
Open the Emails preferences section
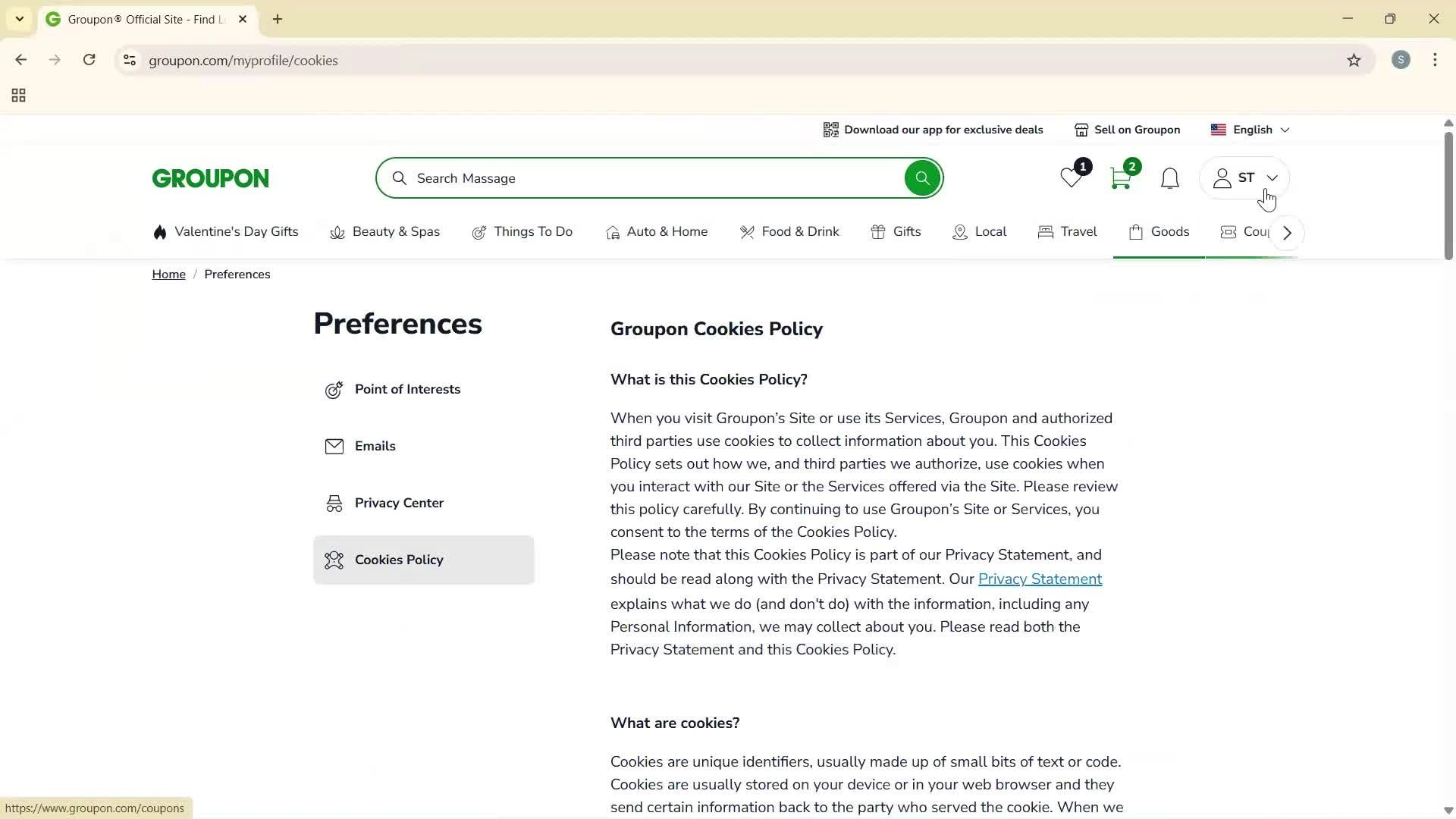point(375,446)
